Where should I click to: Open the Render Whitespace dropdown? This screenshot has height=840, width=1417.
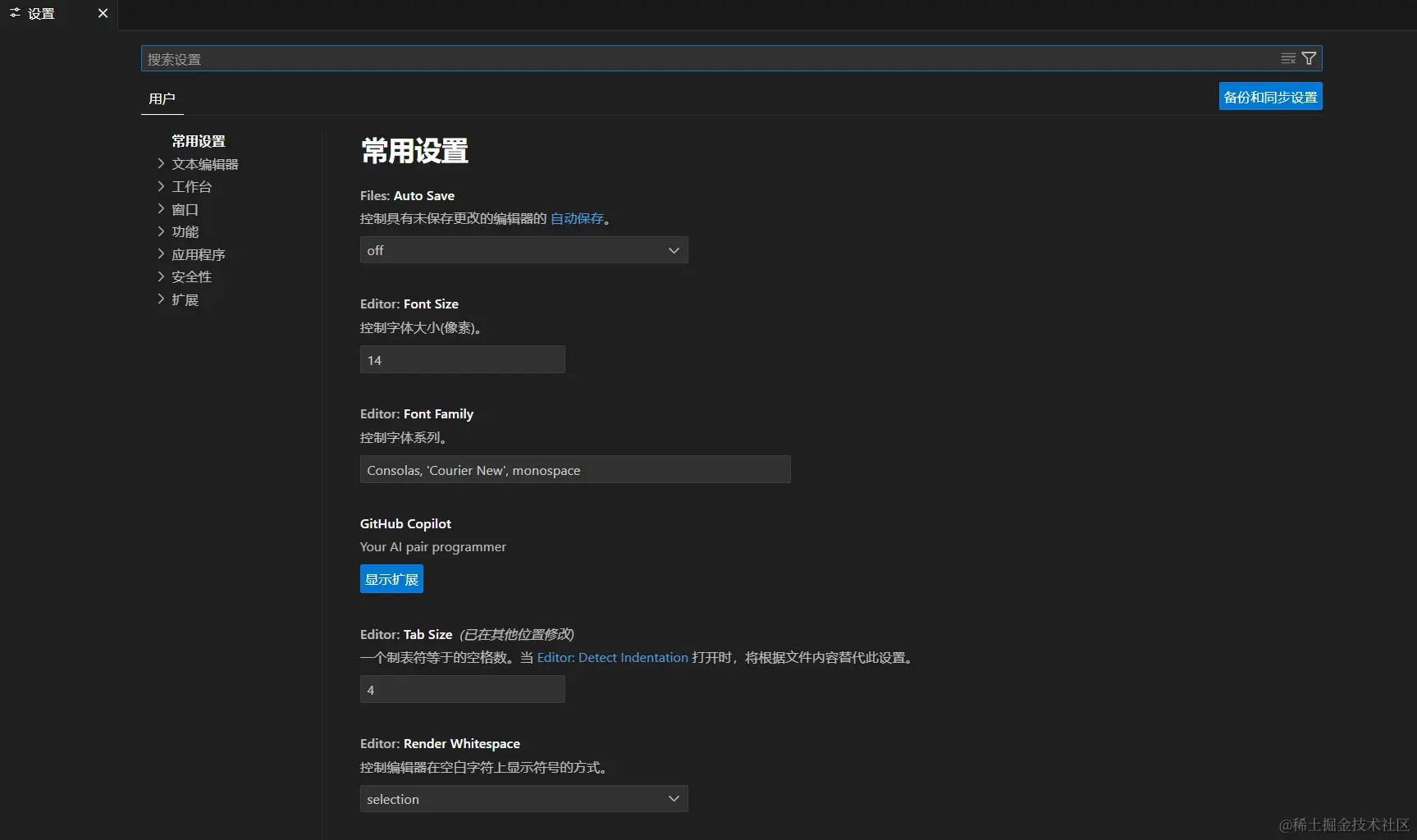coord(524,799)
